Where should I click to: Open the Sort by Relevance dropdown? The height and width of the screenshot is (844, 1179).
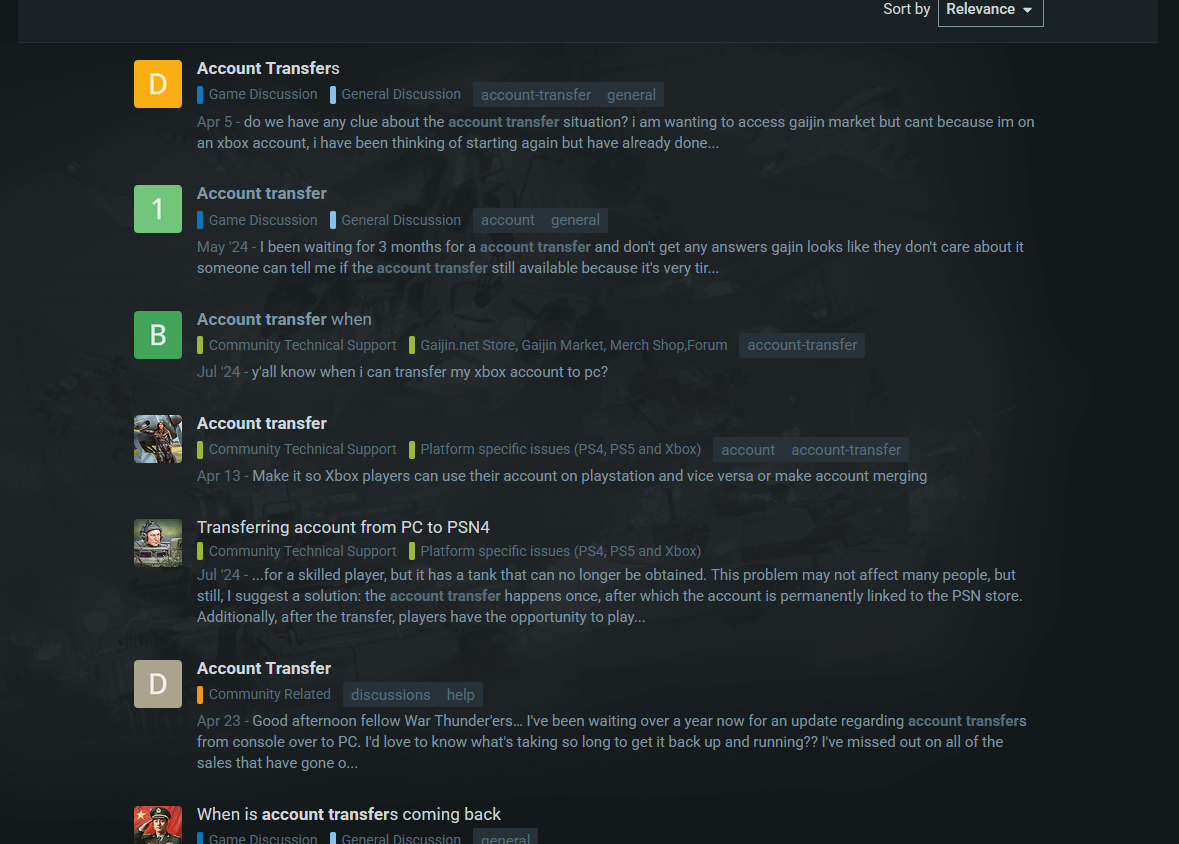990,10
